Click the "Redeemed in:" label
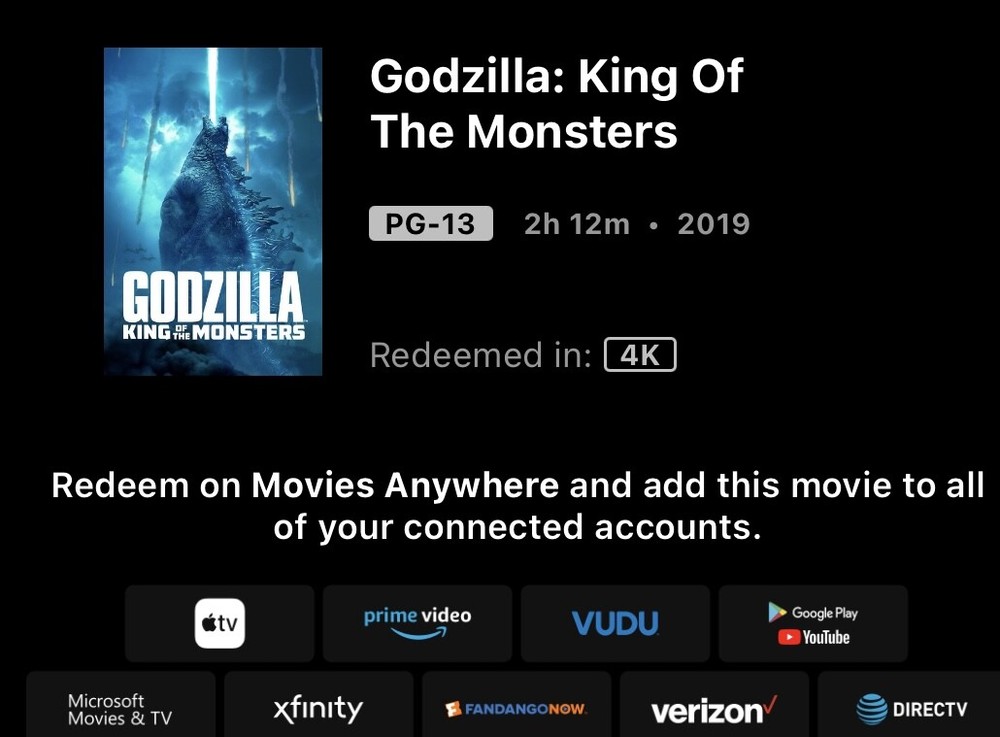The width and height of the screenshot is (1000, 737). tap(480, 355)
